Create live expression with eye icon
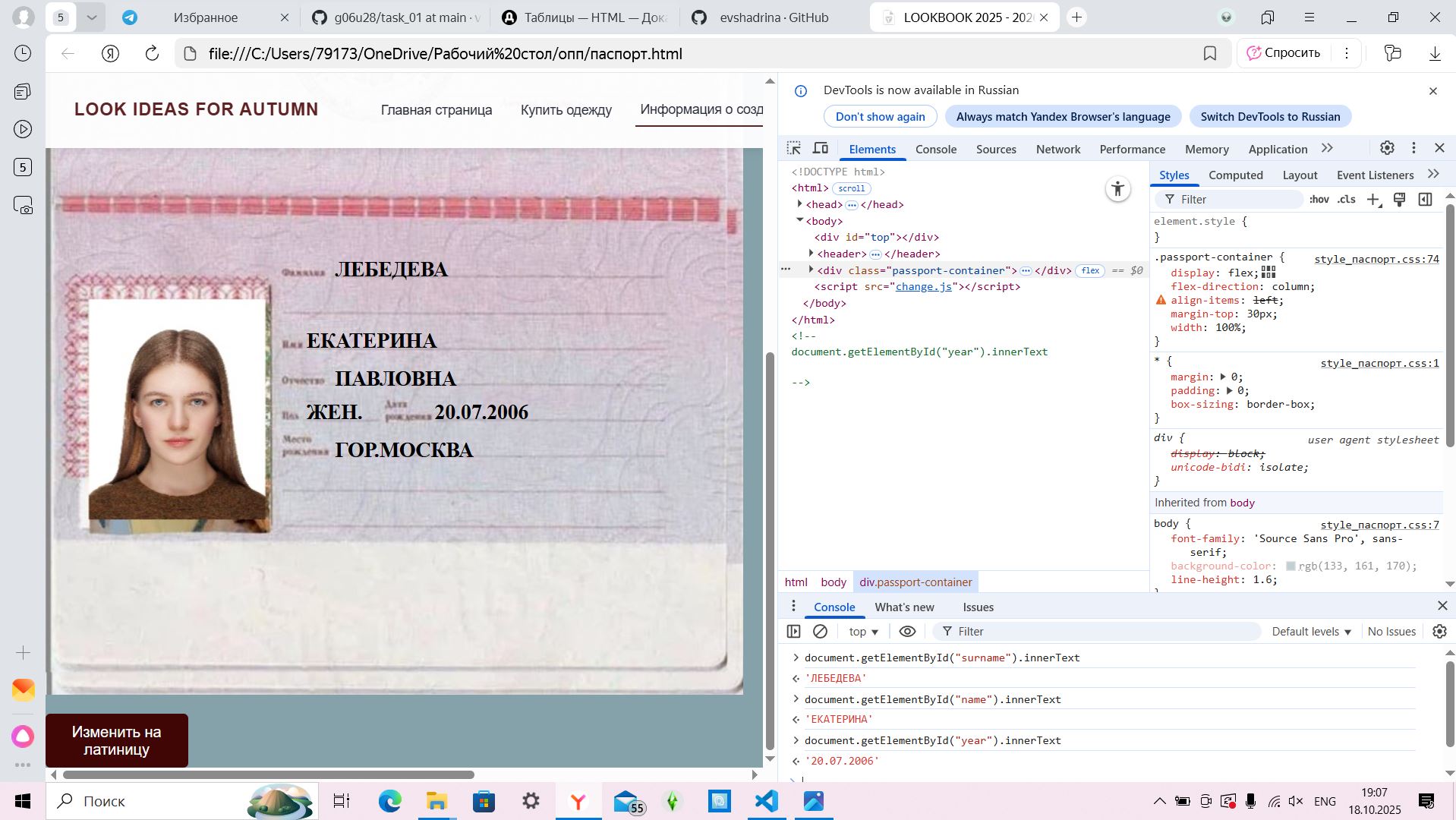The height and width of the screenshot is (820, 1456). (x=907, y=632)
